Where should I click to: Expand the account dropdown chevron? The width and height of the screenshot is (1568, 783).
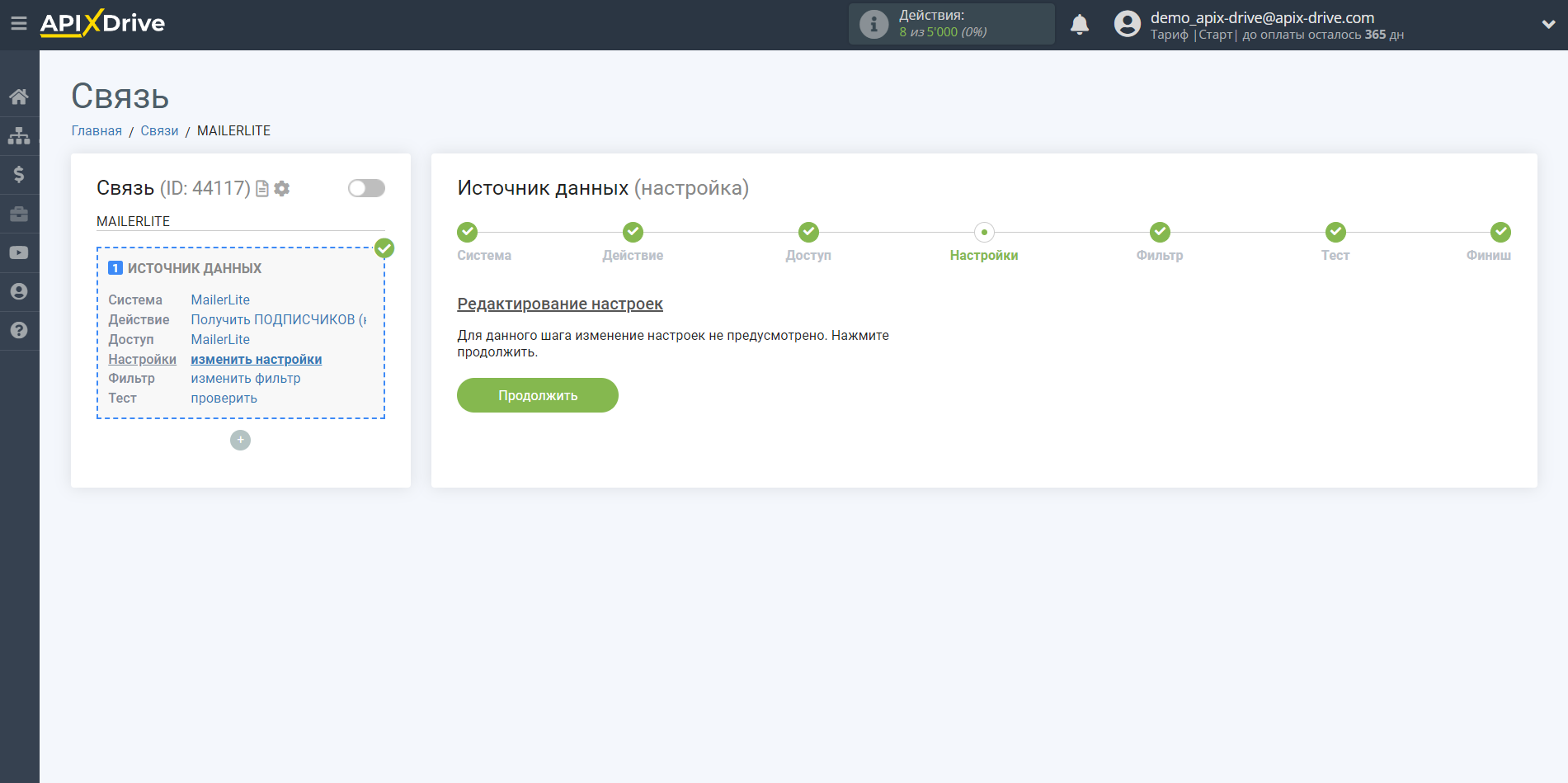pyautogui.click(x=1548, y=25)
